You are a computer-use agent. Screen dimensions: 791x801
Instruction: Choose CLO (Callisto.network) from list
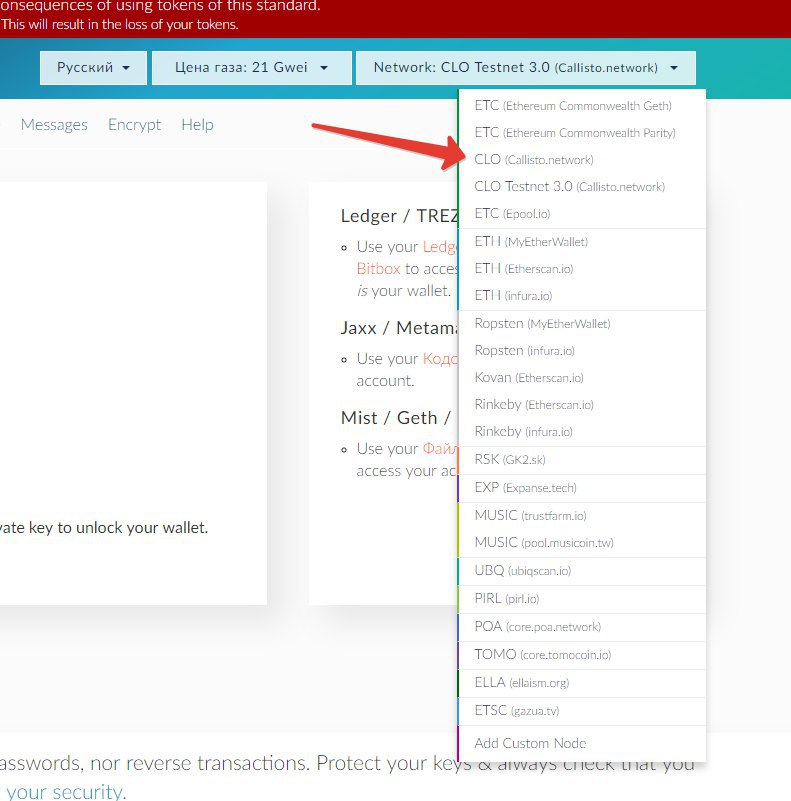(x=582, y=160)
